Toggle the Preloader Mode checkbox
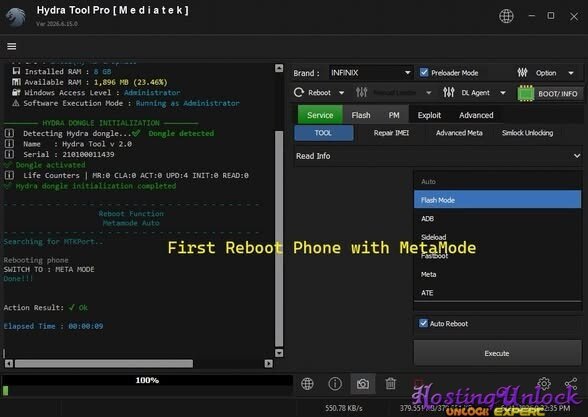The height and width of the screenshot is (417, 588). pos(424,73)
